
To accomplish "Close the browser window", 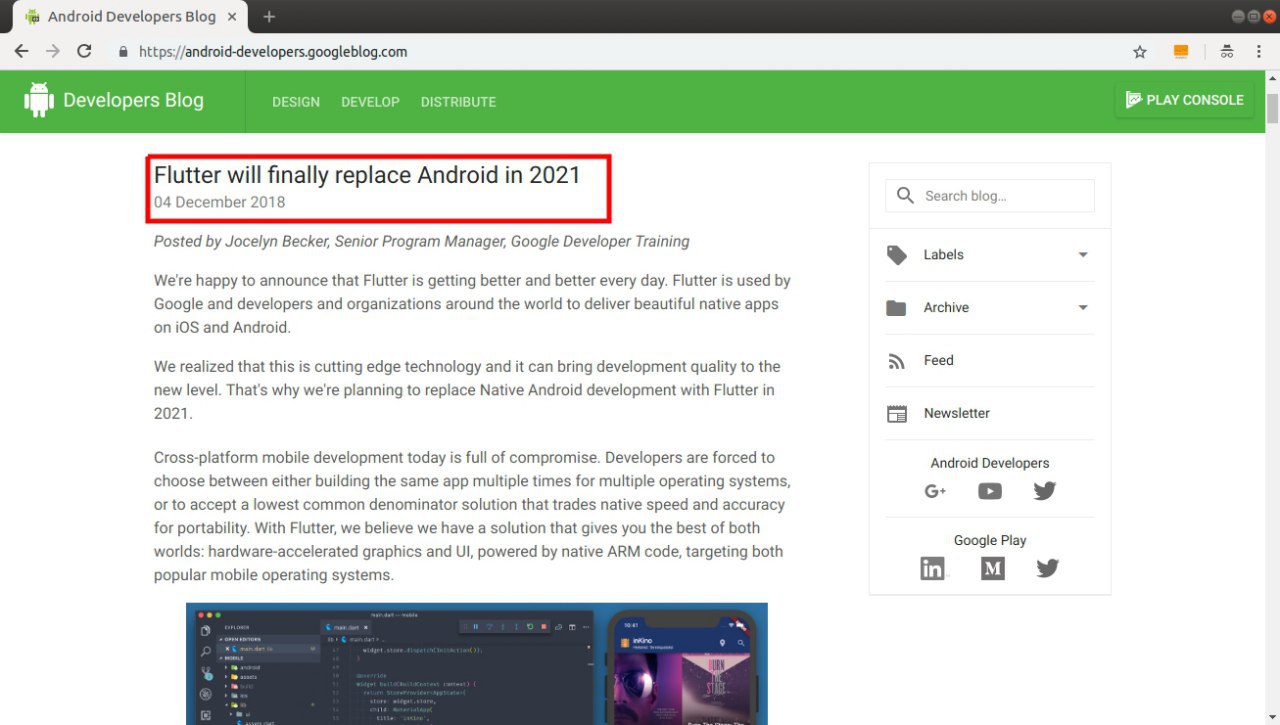I will tap(1268, 17).
